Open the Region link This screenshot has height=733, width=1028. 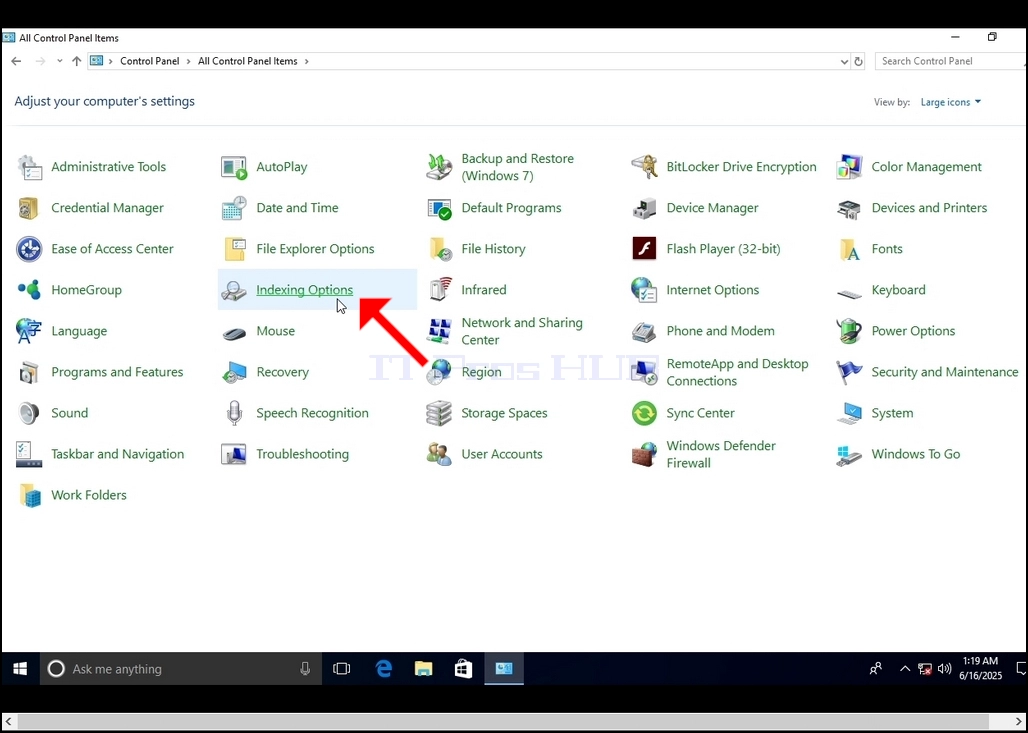coord(481,372)
